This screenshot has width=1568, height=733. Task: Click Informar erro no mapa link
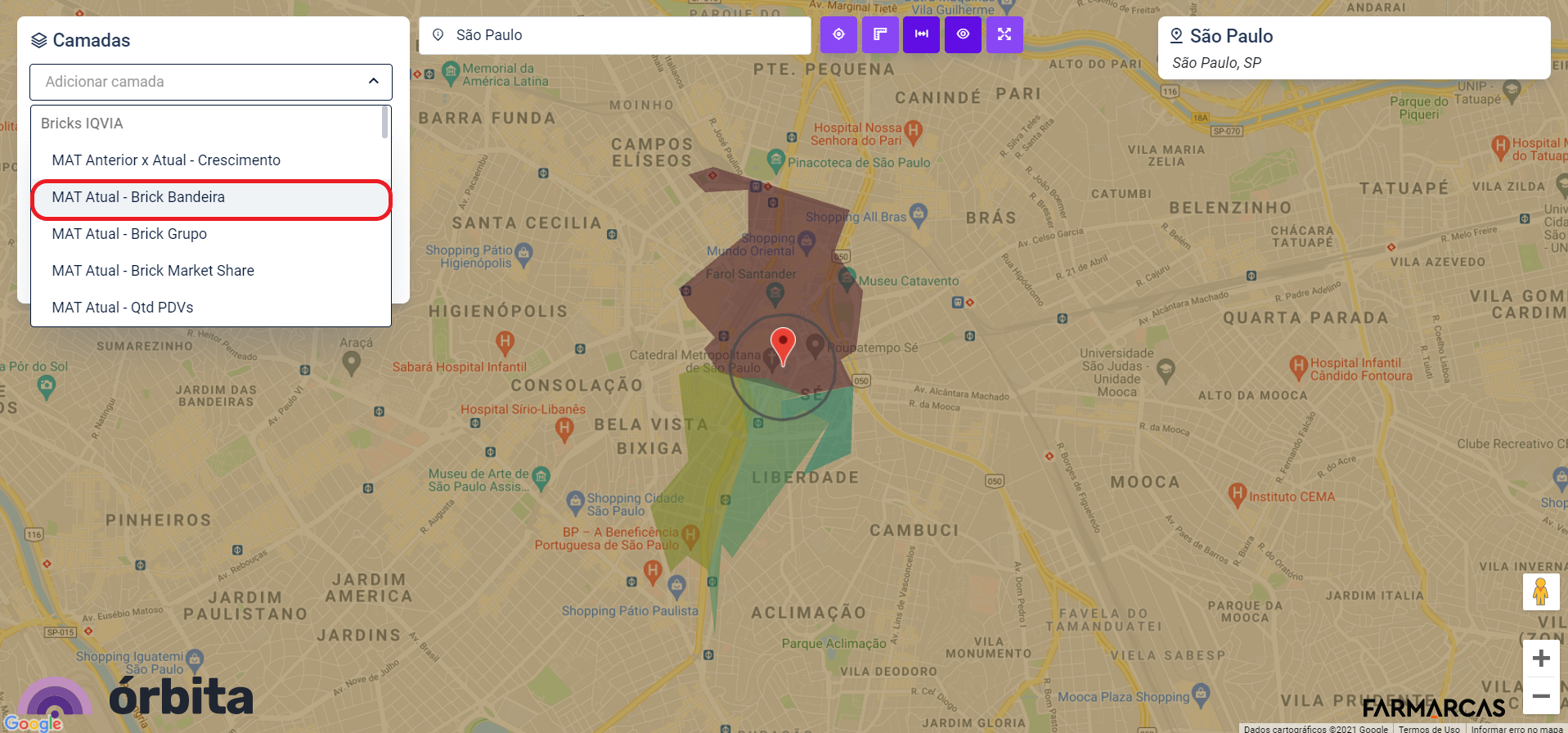pos(1516,728)
